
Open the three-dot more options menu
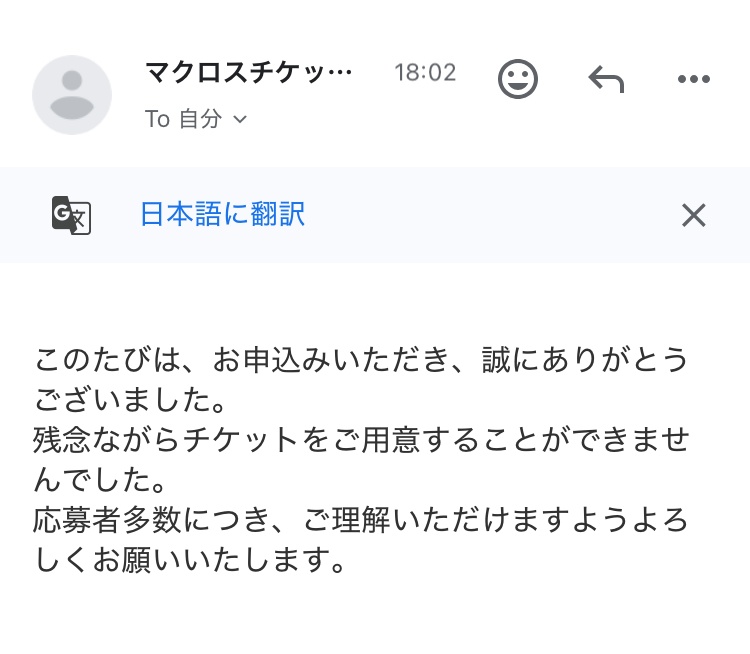[x=693, y=79]
